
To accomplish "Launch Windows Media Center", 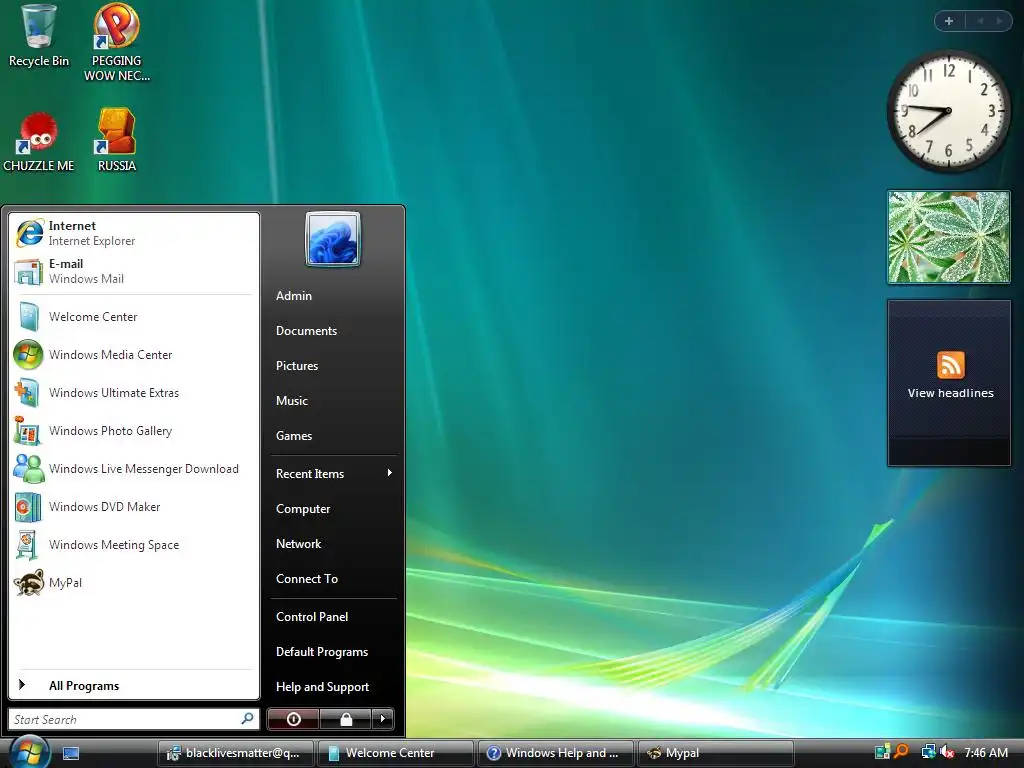I will (133, 355).
